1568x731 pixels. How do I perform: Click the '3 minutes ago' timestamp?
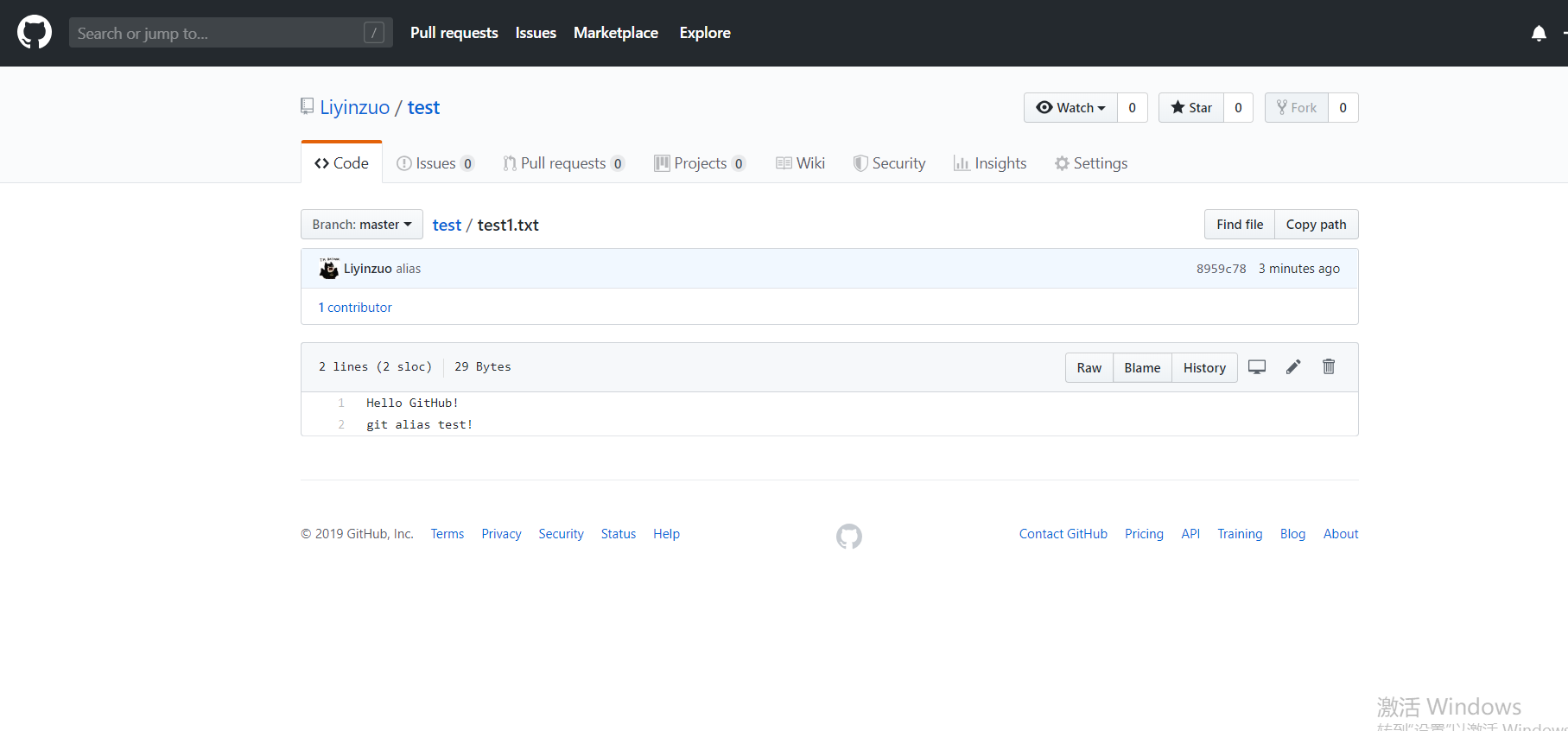coord(1299,269)
